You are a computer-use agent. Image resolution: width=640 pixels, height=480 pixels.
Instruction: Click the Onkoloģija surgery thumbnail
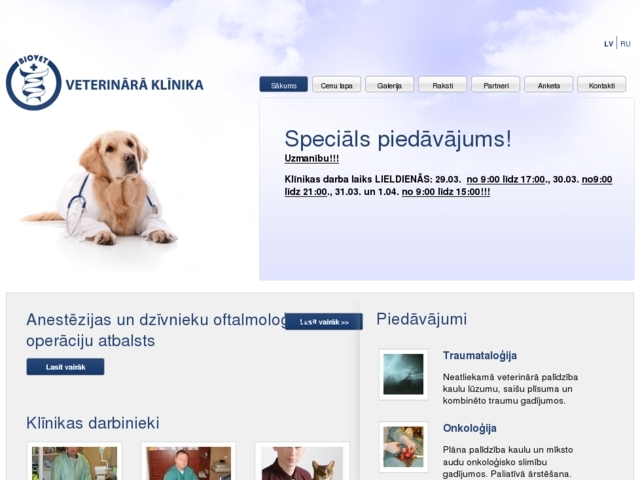(x=404, y=447)
